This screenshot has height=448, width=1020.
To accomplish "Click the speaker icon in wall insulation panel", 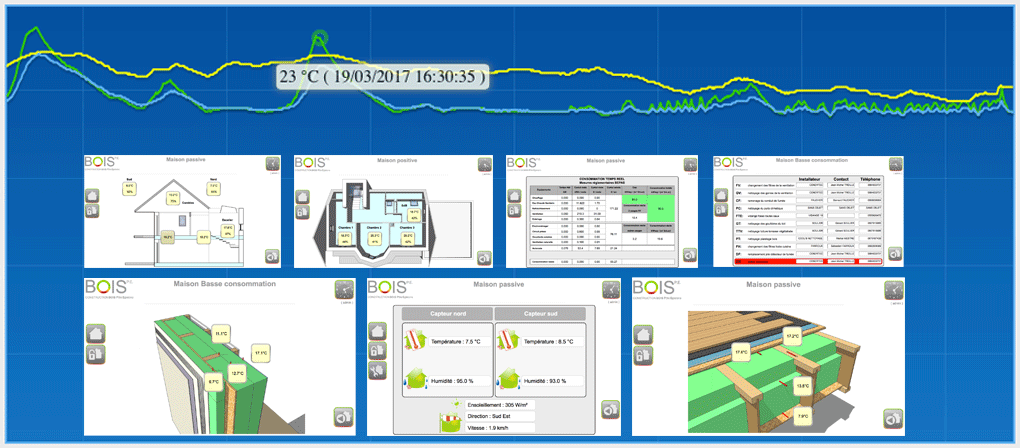I will click(x=343, y=416).
